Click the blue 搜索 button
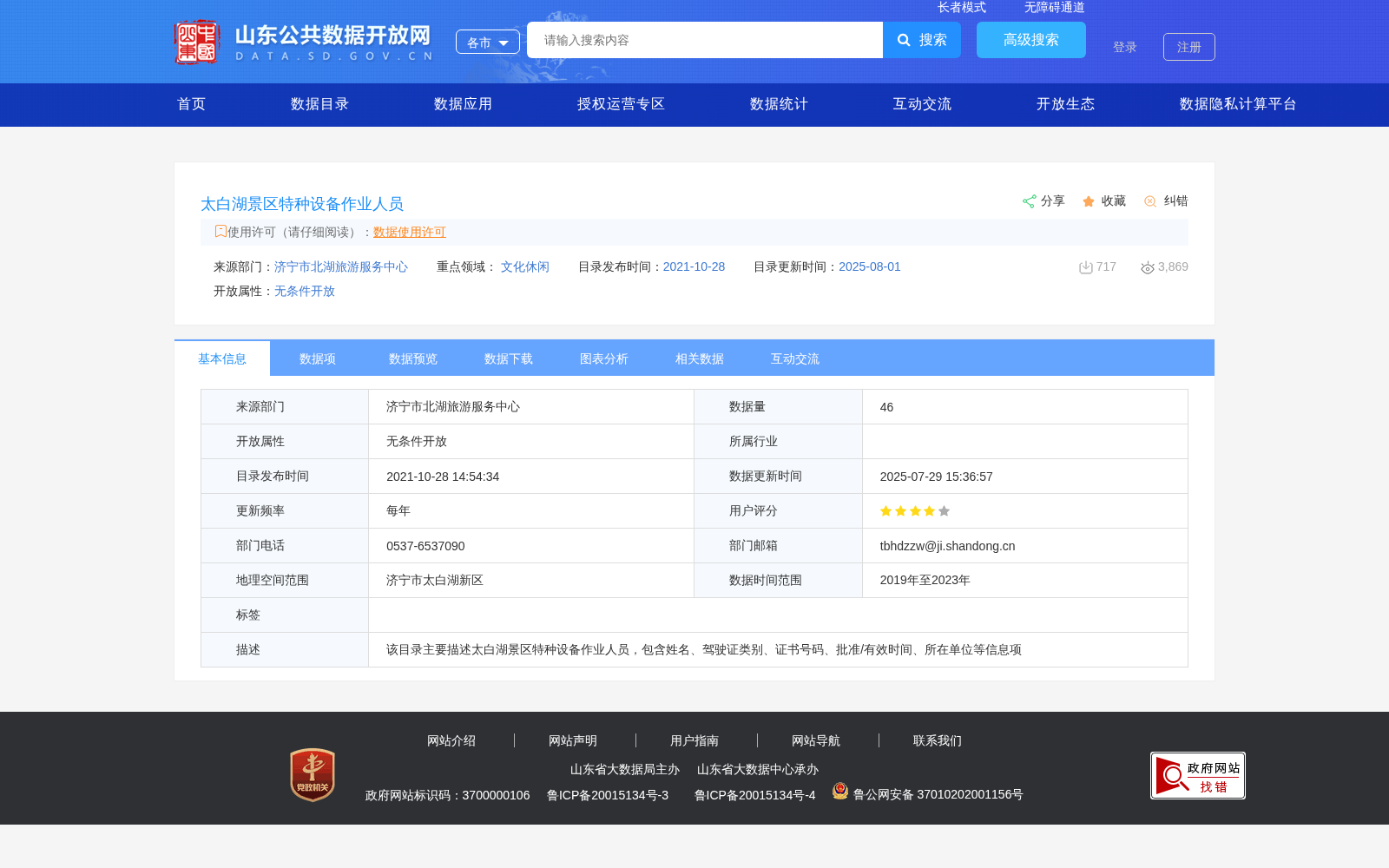The height and width of the screenshot is (868, 1389). click(922, 40)
